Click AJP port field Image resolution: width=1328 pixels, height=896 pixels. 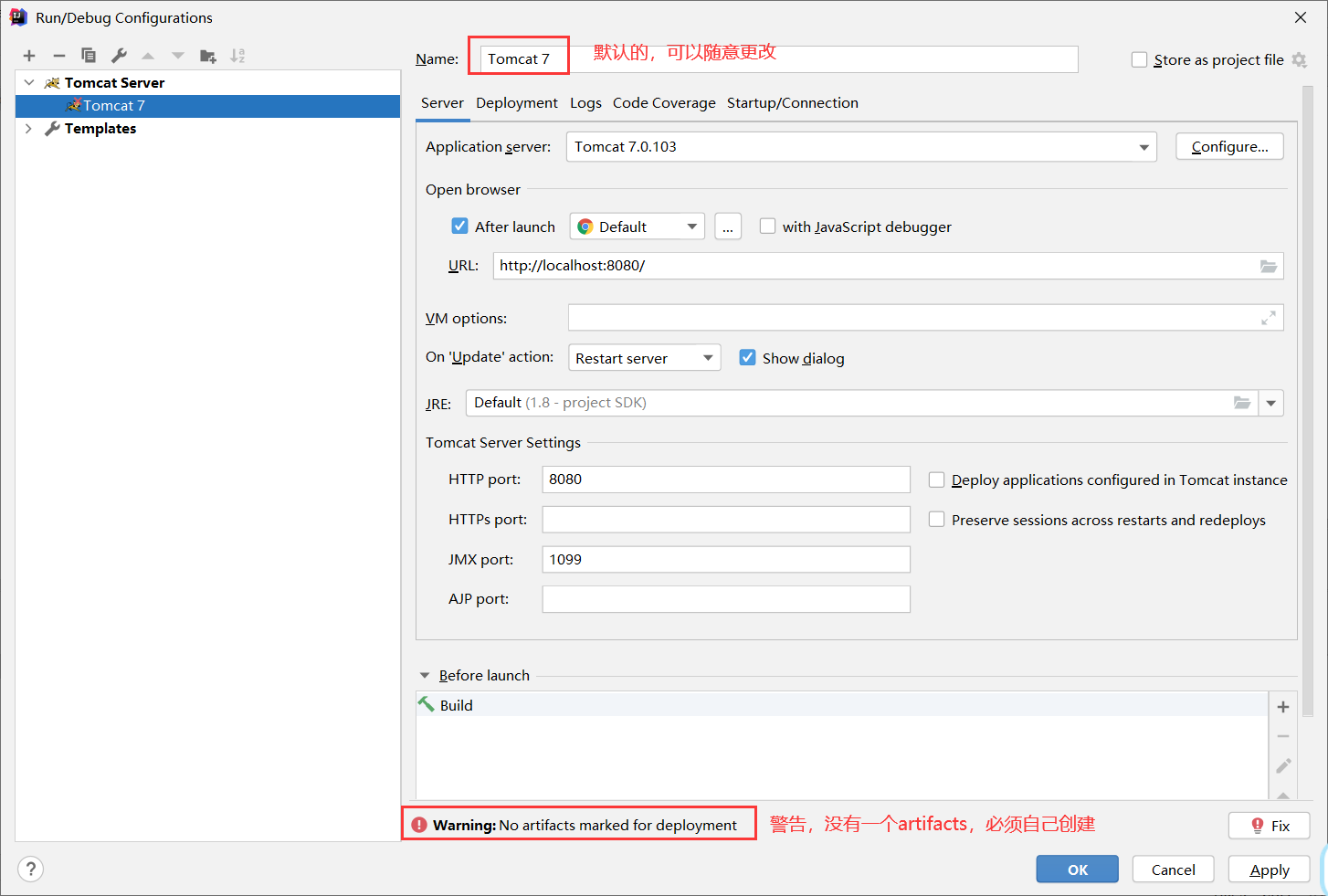[x=726, y=599]
